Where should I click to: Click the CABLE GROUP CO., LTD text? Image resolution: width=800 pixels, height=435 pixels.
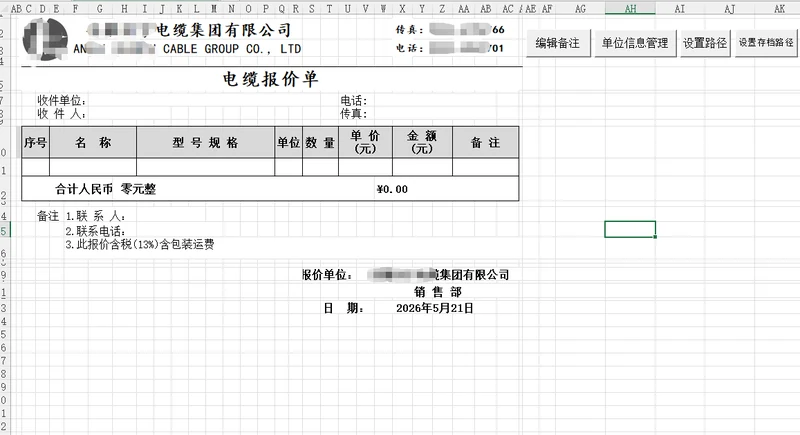(x=232, y=49)
